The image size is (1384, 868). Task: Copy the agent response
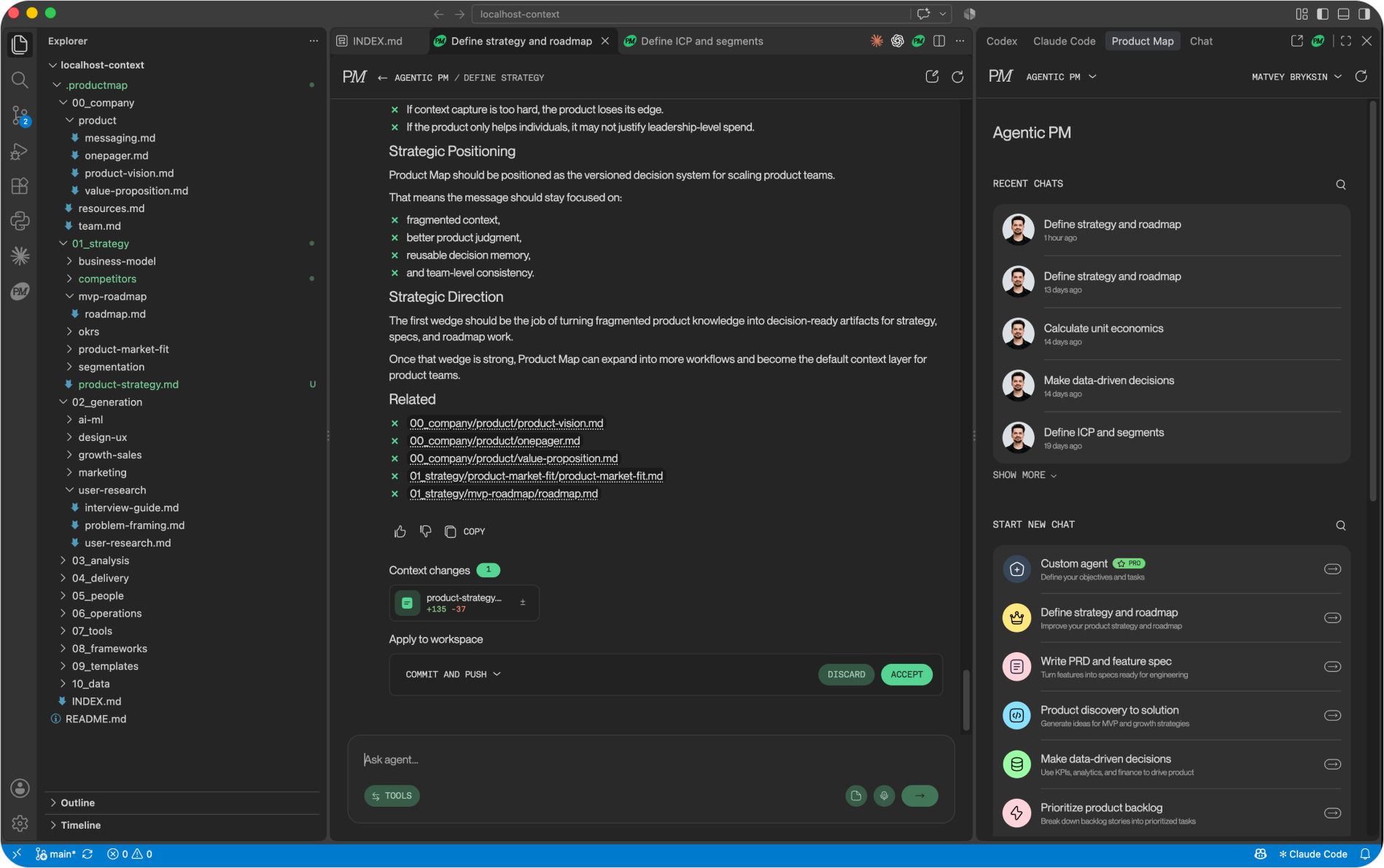[464, 531]
